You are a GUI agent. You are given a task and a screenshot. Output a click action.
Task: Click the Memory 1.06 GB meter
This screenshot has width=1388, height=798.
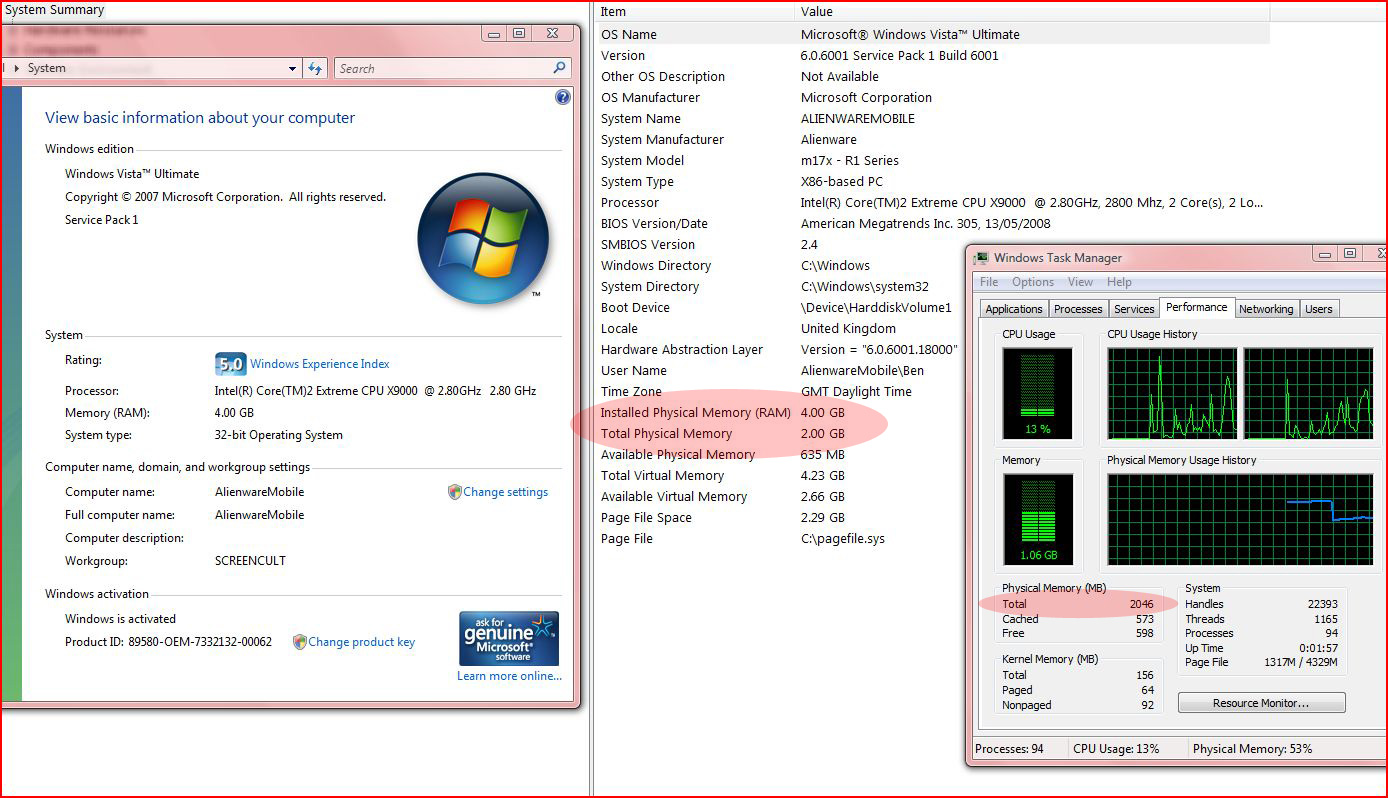point(1037,519)
